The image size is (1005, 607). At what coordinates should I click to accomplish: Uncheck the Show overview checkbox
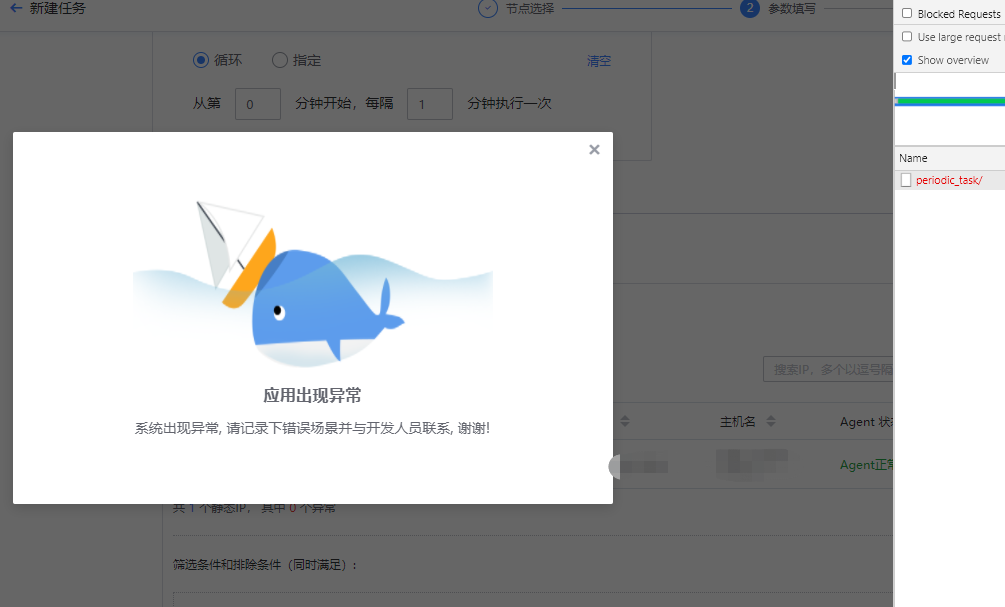907,60
